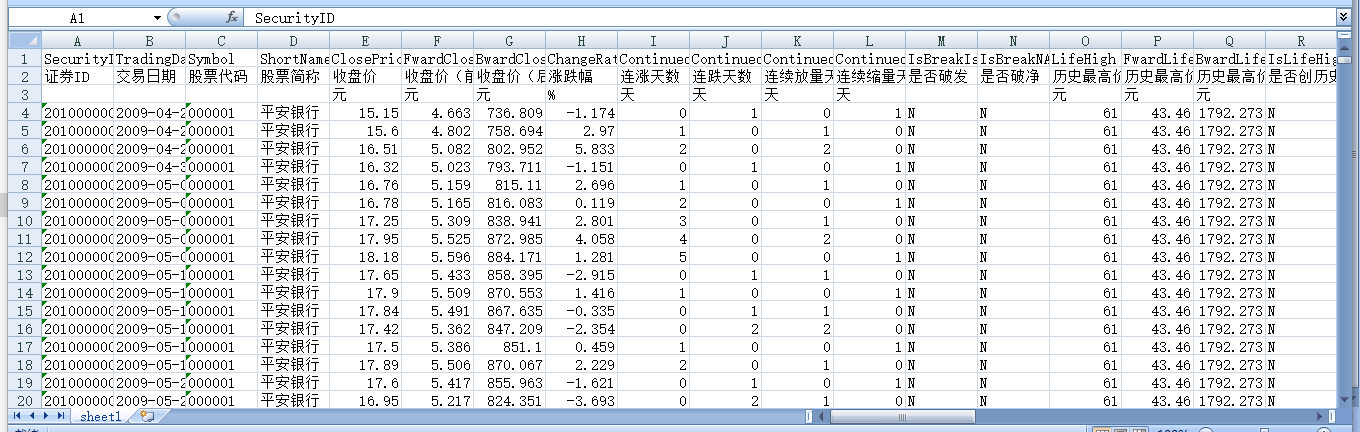Select column K header
This screenshot has height=432, width=1360.
(797, 41)
